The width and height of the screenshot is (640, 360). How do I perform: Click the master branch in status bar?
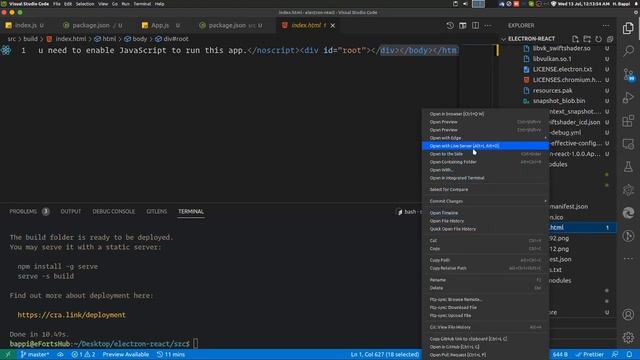pyautogui.click(x=35, y=354)
